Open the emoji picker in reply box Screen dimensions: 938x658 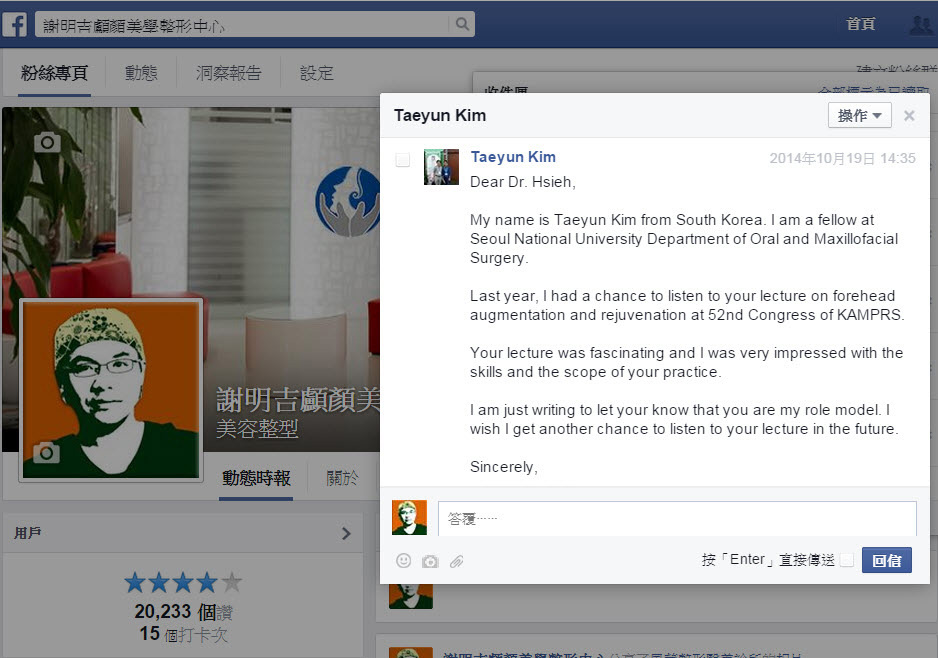[x=404, y=560]
